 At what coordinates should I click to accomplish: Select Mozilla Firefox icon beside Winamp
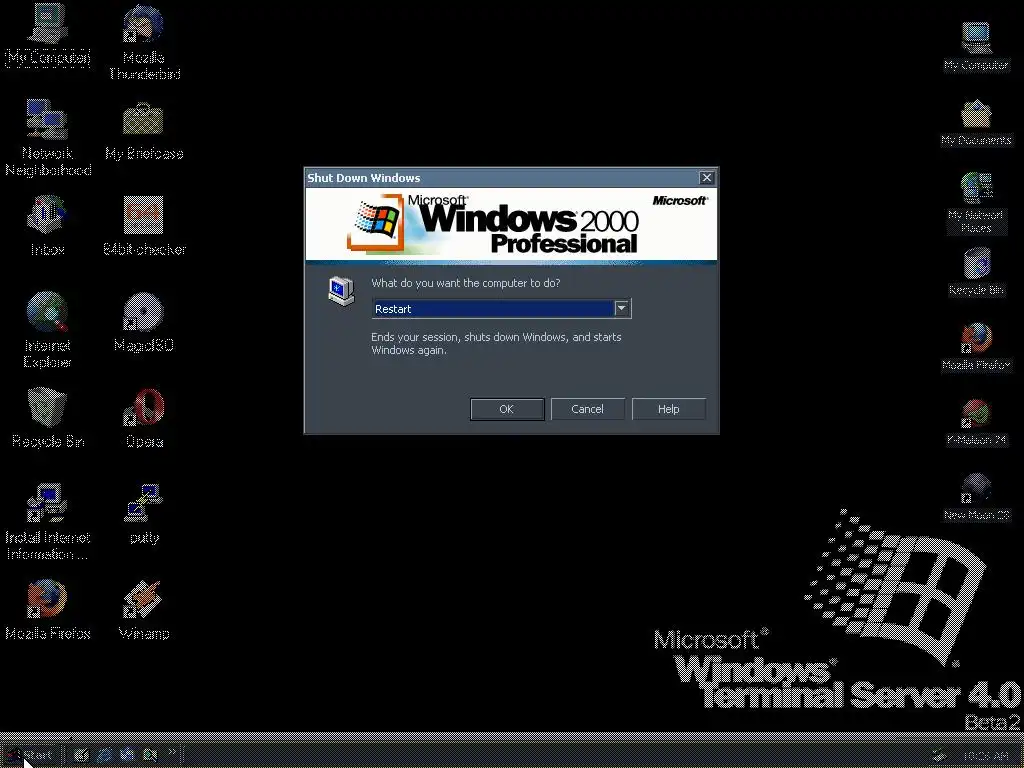tap(48, 609)
